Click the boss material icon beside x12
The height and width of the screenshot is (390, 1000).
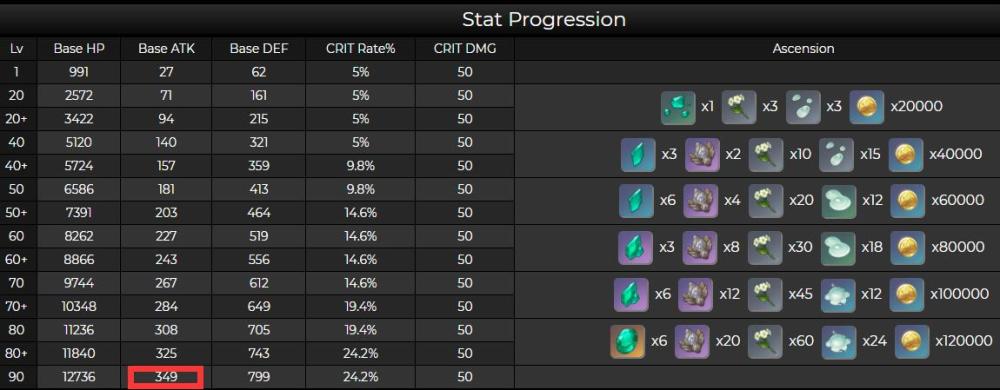point(695,294)
